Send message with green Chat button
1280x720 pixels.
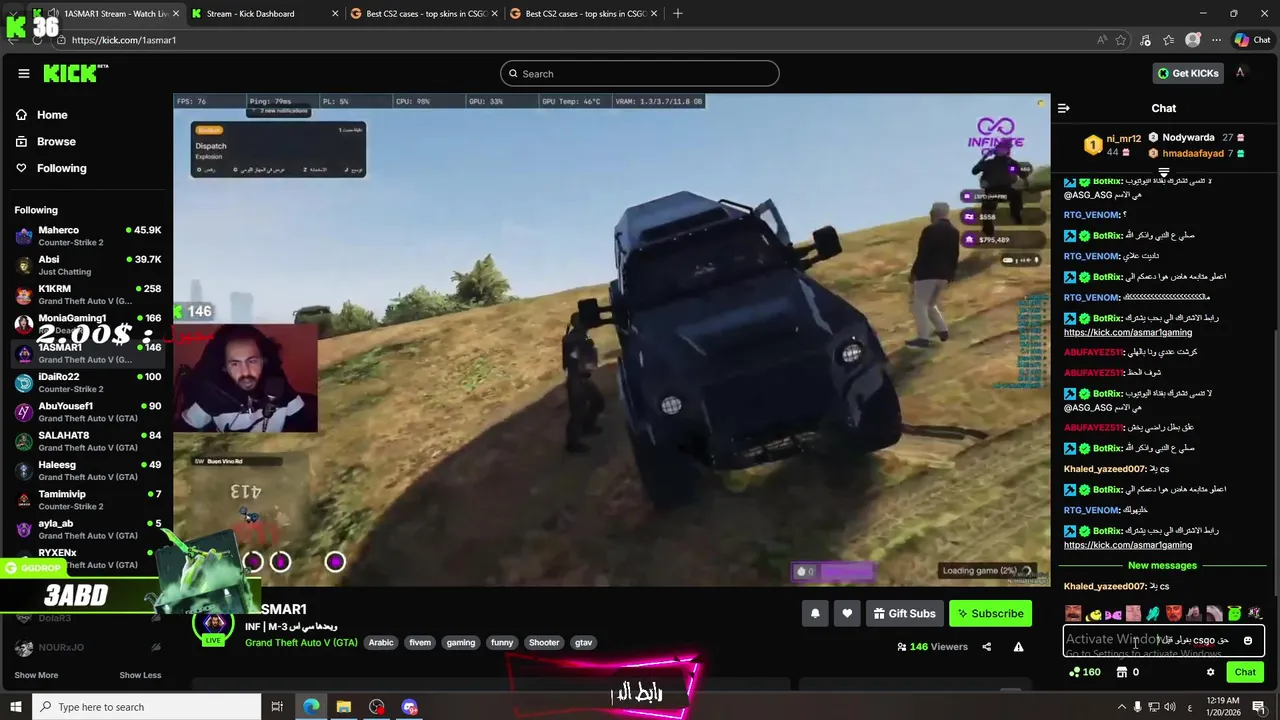coord(1245,672)
